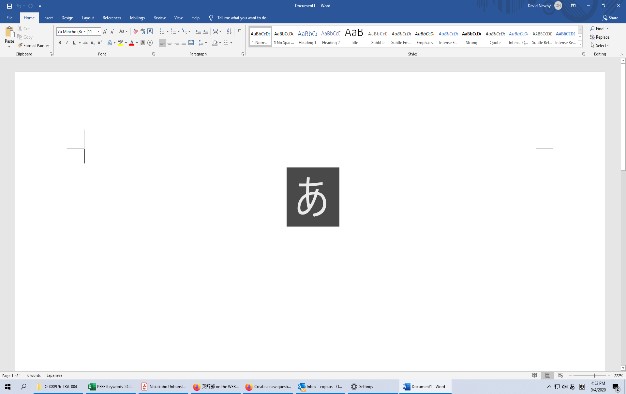Open the Change Case dropdown

[x=123, y=31]
